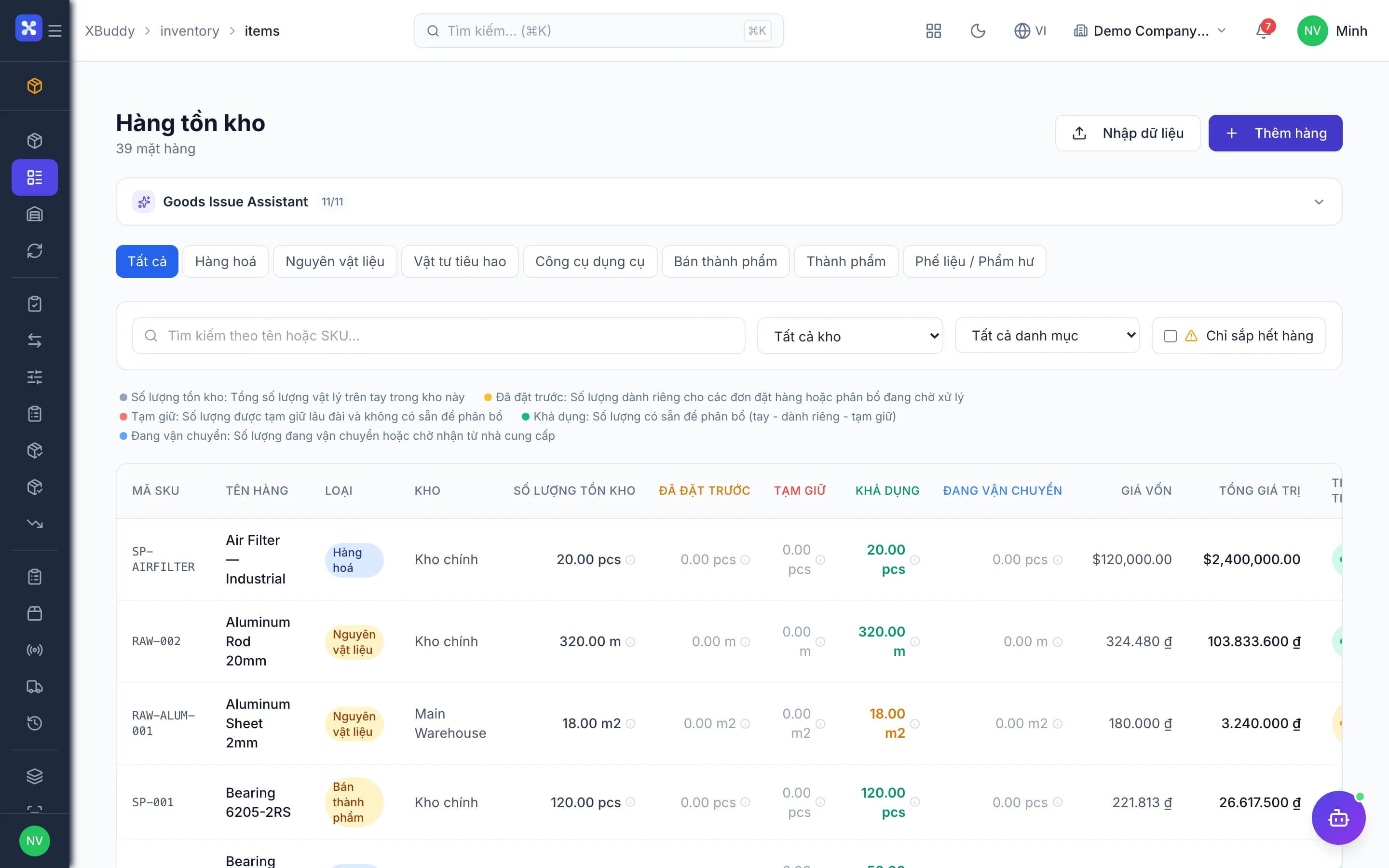Open the chatbot assistant floating button

point(1338,817)
